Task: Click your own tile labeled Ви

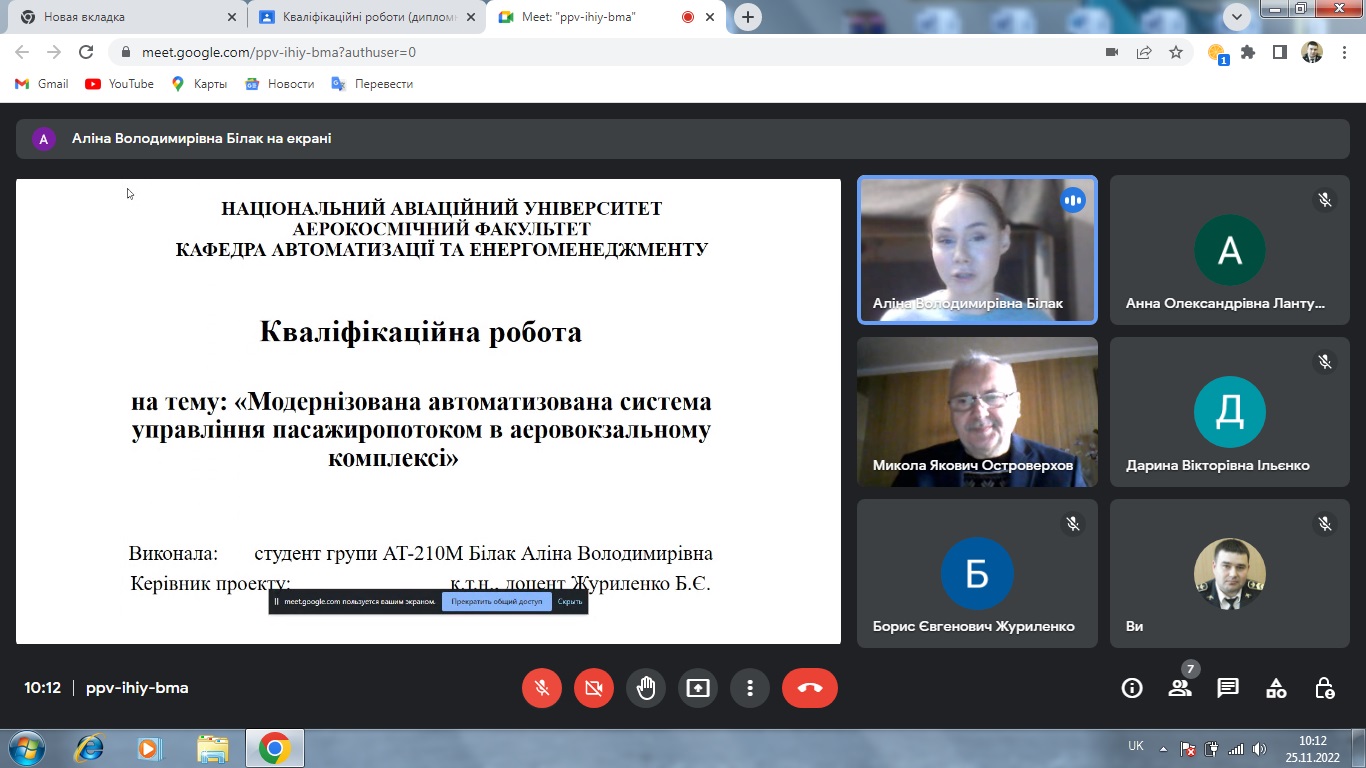Action: coord(1230,574)
